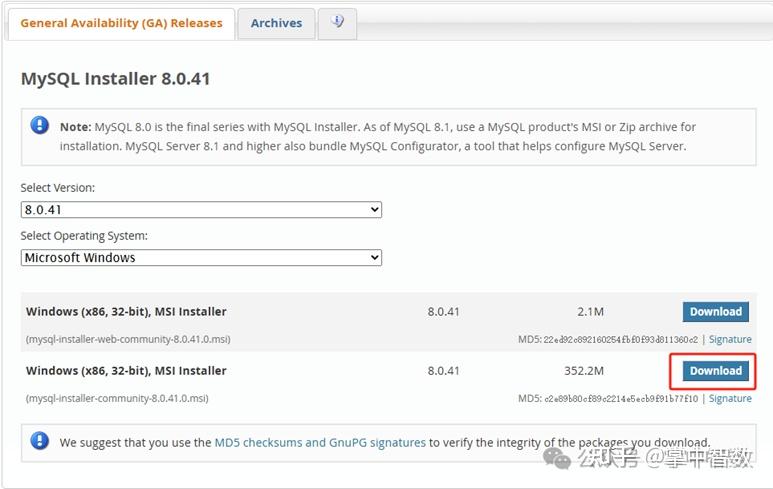Follow the MD5 checksums and GnuPG signatures link
Image resolution: width=773 pixels, height=489 pixels.
(x=320, y=443)
